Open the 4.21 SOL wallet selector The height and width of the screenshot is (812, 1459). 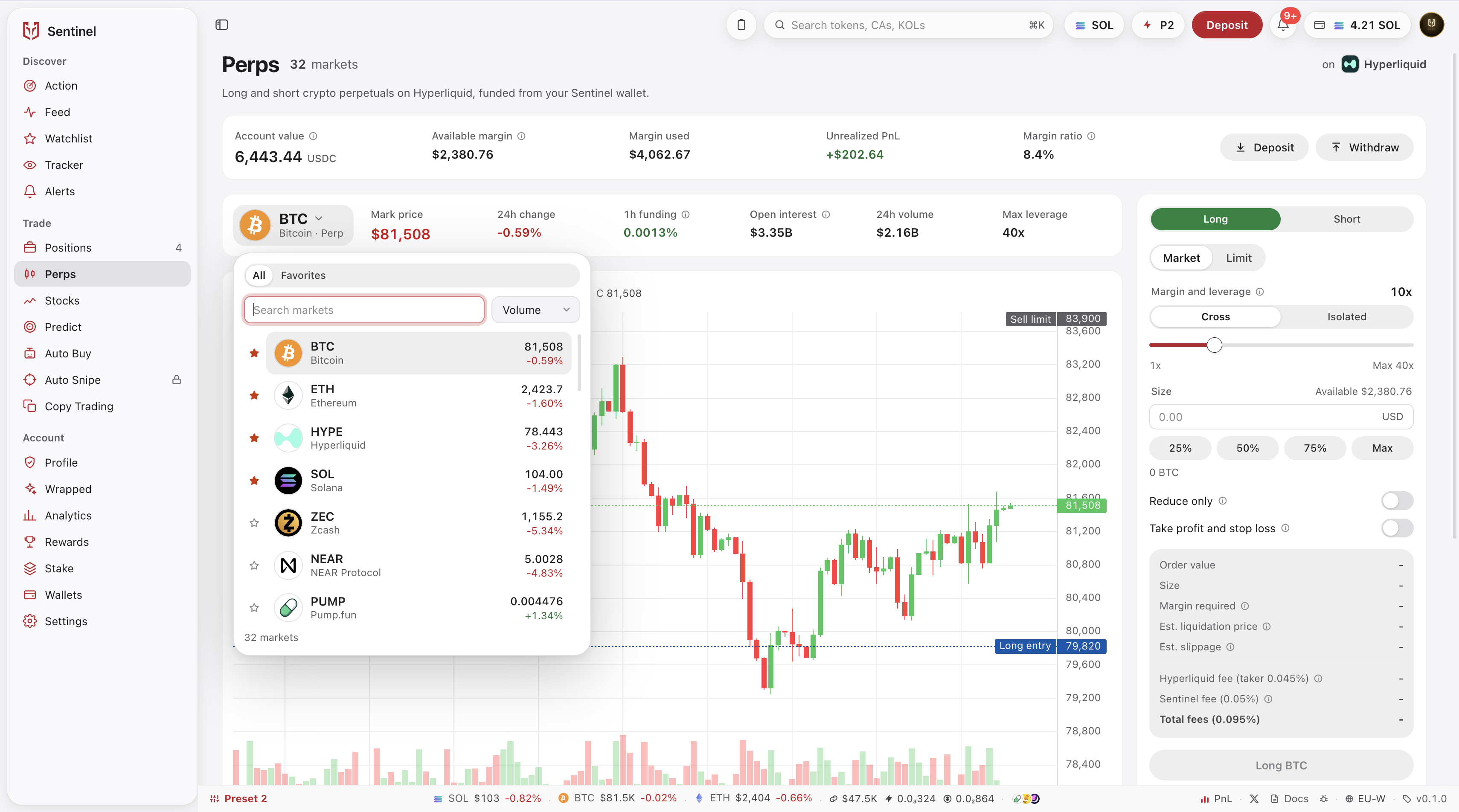pos(1357,25)
